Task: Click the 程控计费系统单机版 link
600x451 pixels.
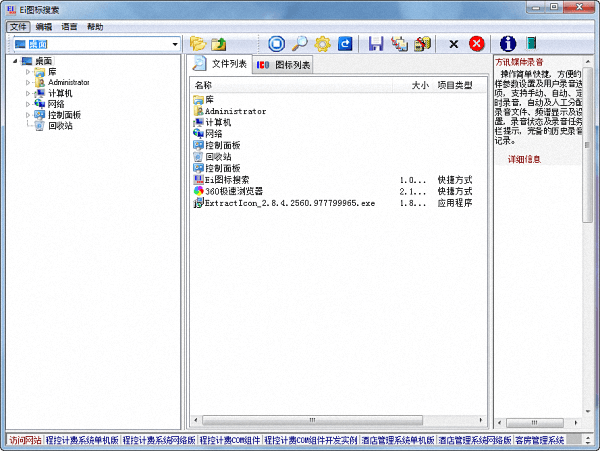Action: [x=82, y=440]
